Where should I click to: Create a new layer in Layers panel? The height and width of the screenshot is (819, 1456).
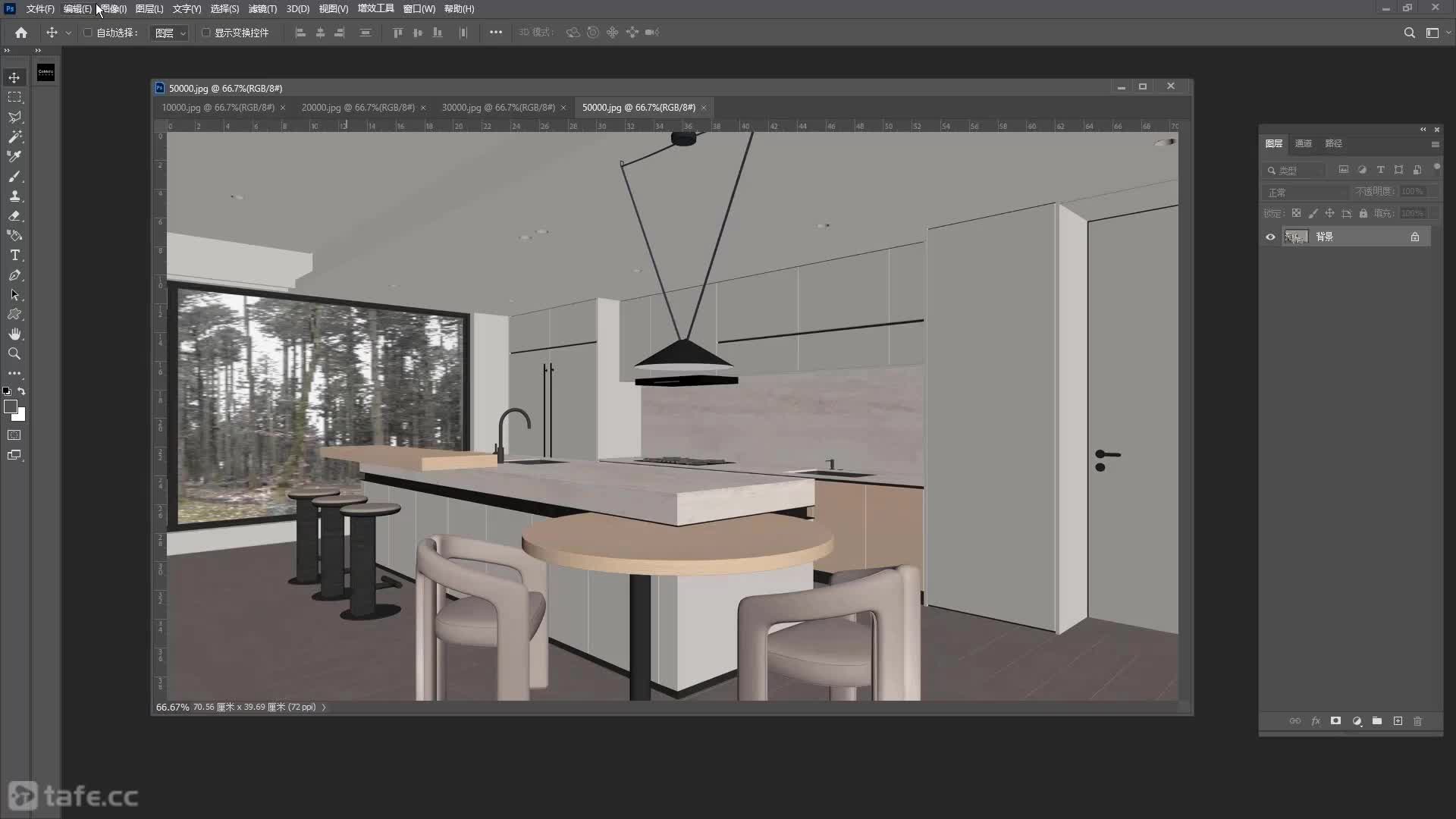[1398, 721]
